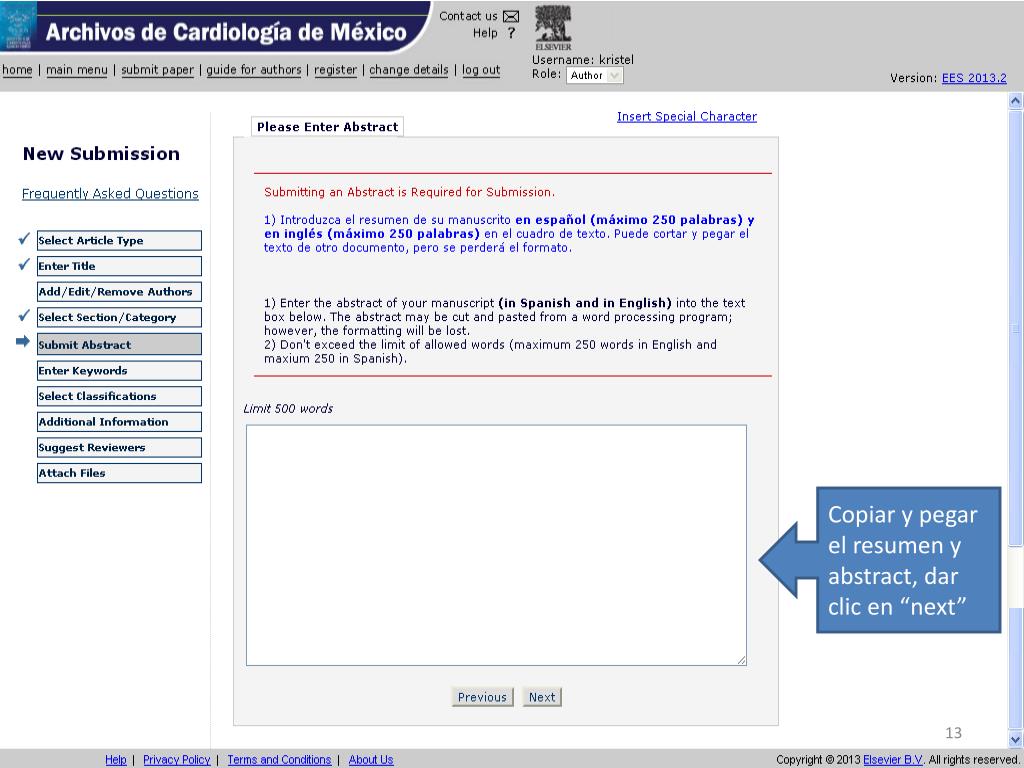This screenshot has height=768, width=1024.
Task: Click the Next button
Action: 542,697
